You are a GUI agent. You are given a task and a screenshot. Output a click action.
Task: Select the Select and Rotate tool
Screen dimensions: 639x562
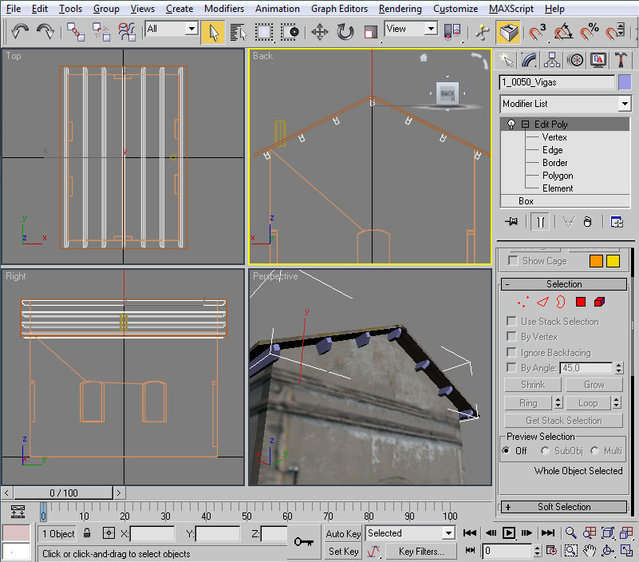click(x=345, y=31)
